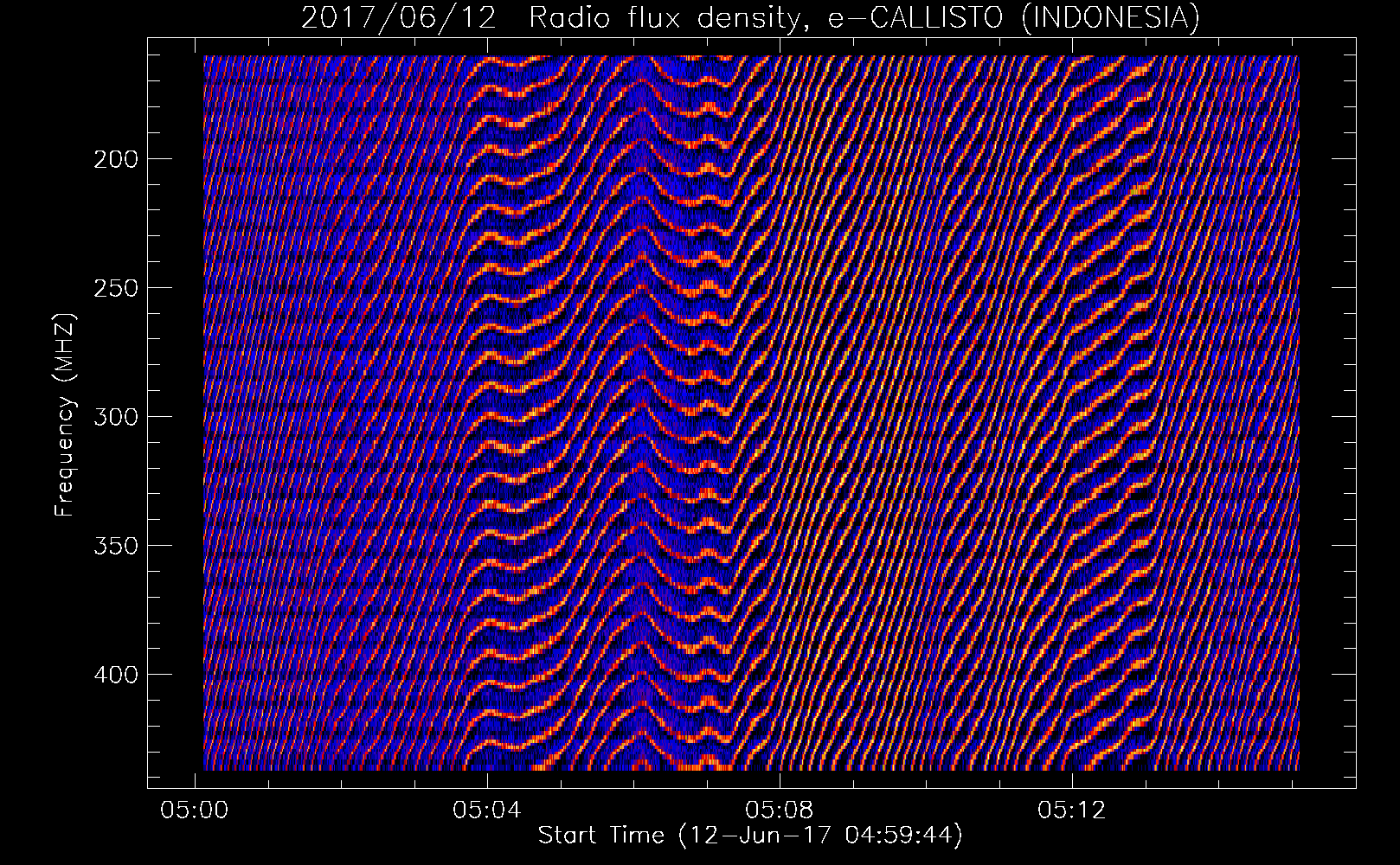Click the 05:04 time tick label
1400x865 pixels.
(x=487, y=811)
